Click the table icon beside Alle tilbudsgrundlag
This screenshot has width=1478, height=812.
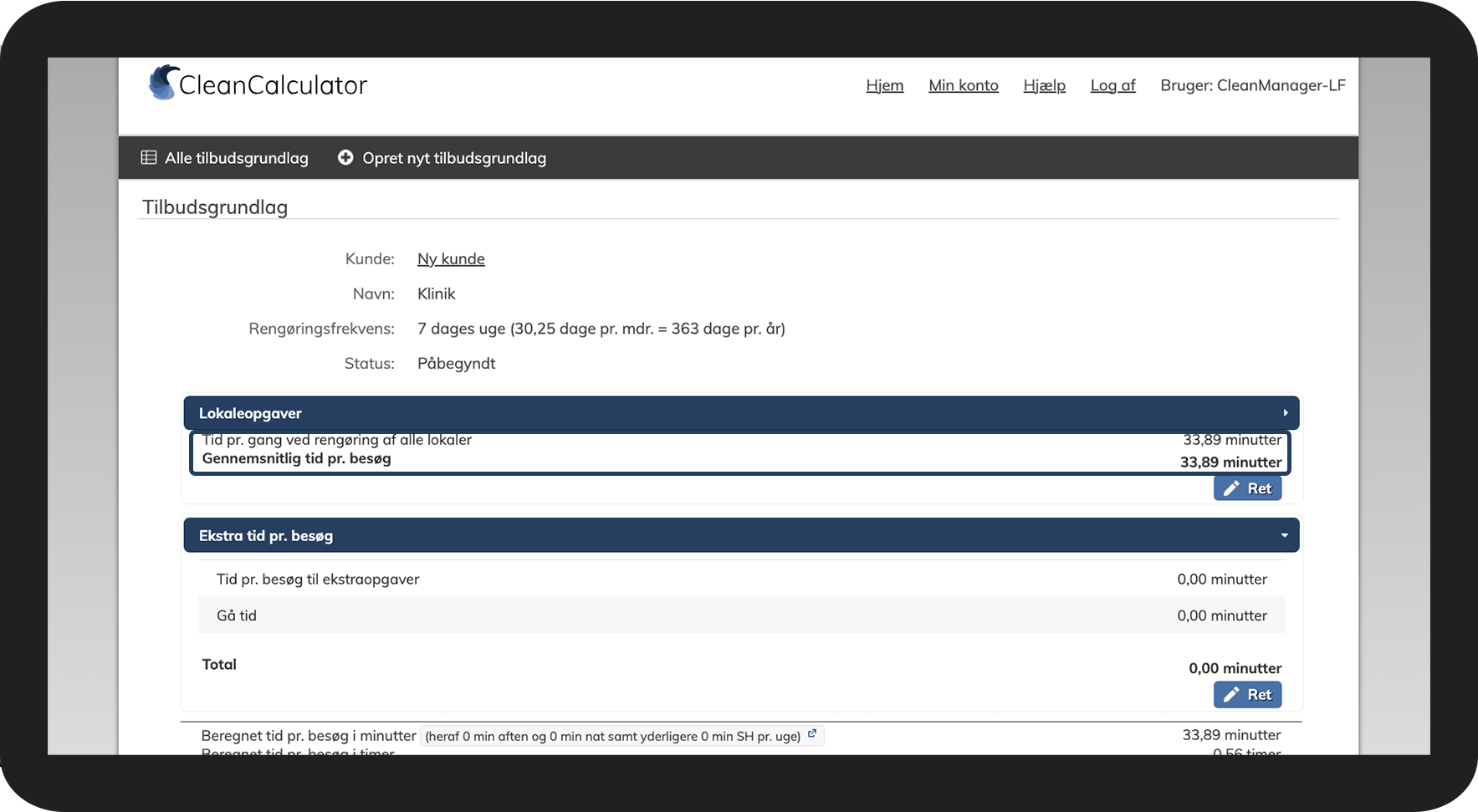[149, 157]
